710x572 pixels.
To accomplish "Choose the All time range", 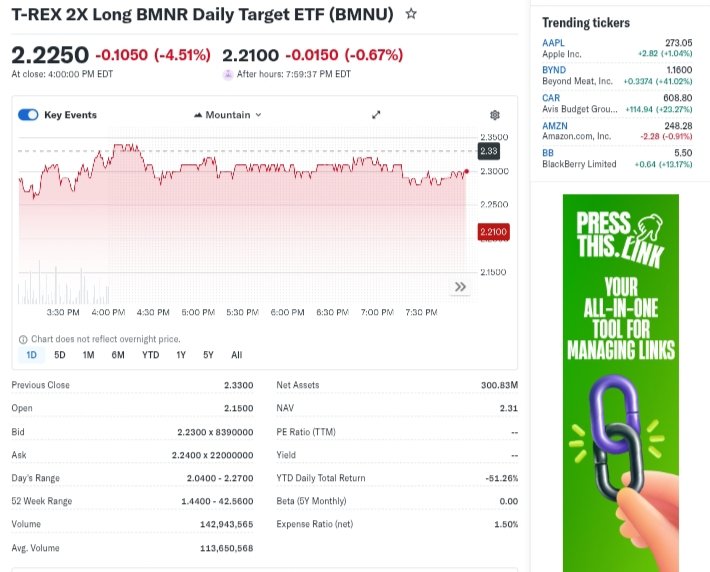I will [x=236, y=355].
